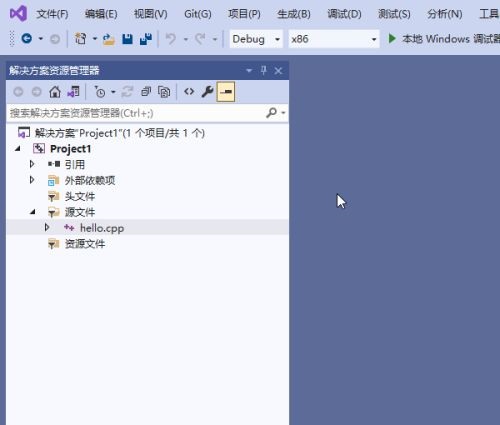Pin the 解决方案资源管理器 panel
The image size is (500, 425).
point(264,70)
